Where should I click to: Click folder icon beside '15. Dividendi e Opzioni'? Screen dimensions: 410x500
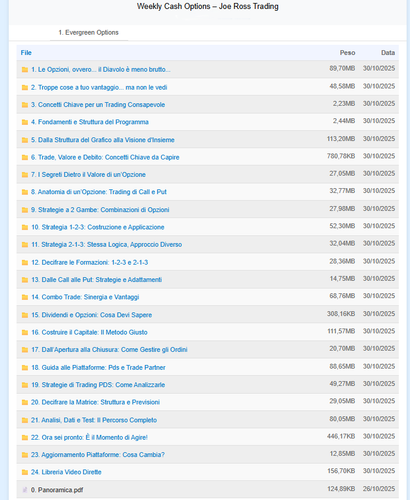[25, 315]
